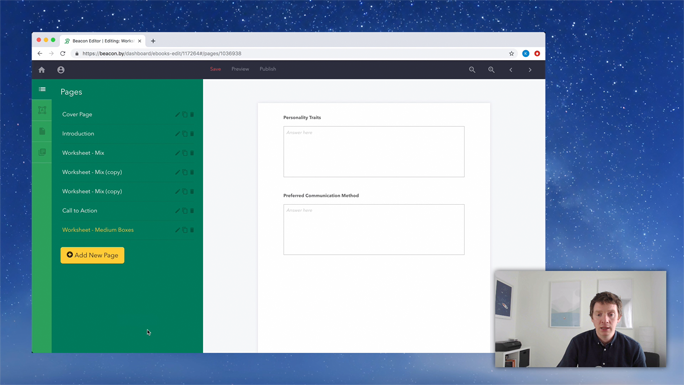Delete Worksheet - Medium Boxes page
The width and height of the screenshot is (684, 385).
(192, 230)
